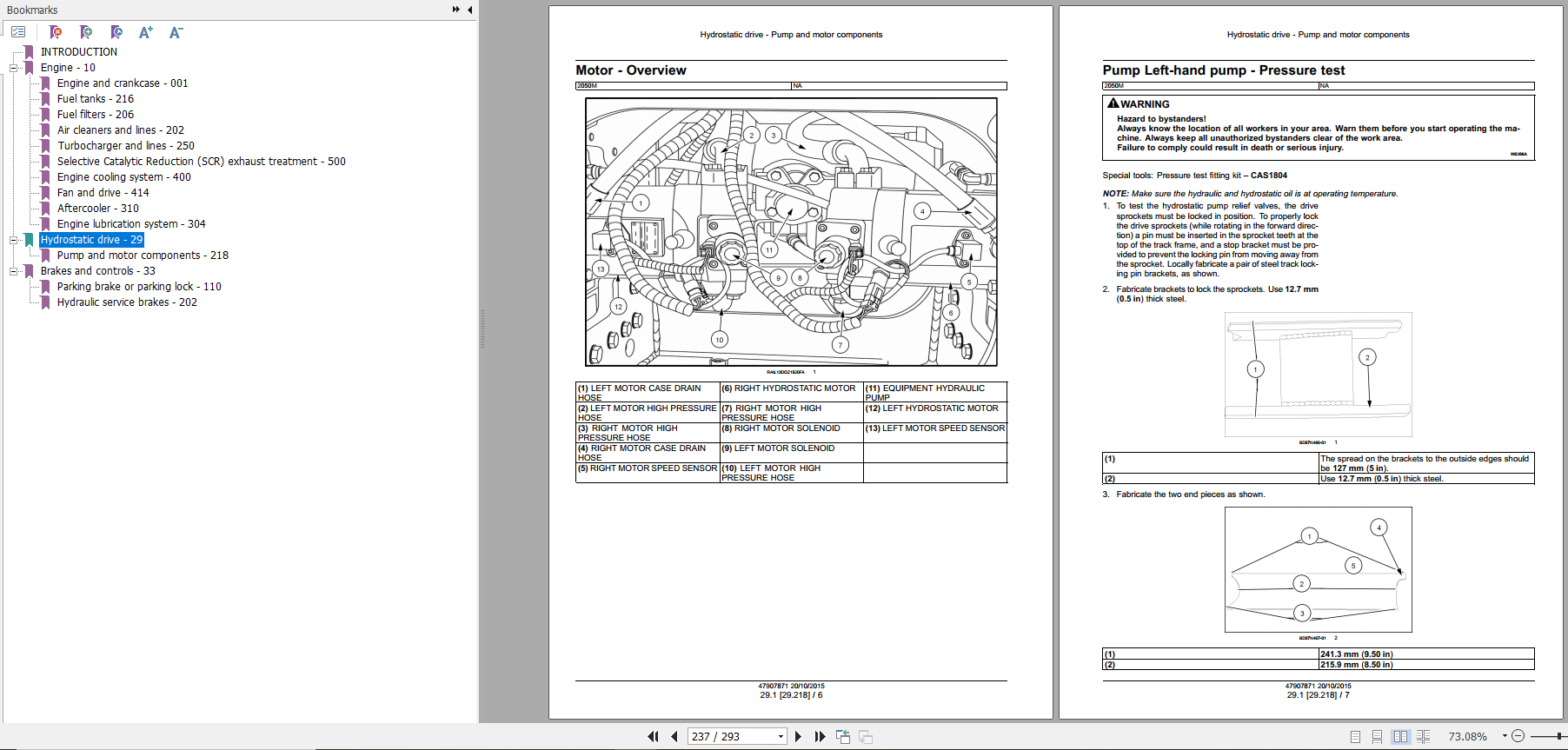Open the Parking brake or parking lock bookmark

[x=139, y=287]
